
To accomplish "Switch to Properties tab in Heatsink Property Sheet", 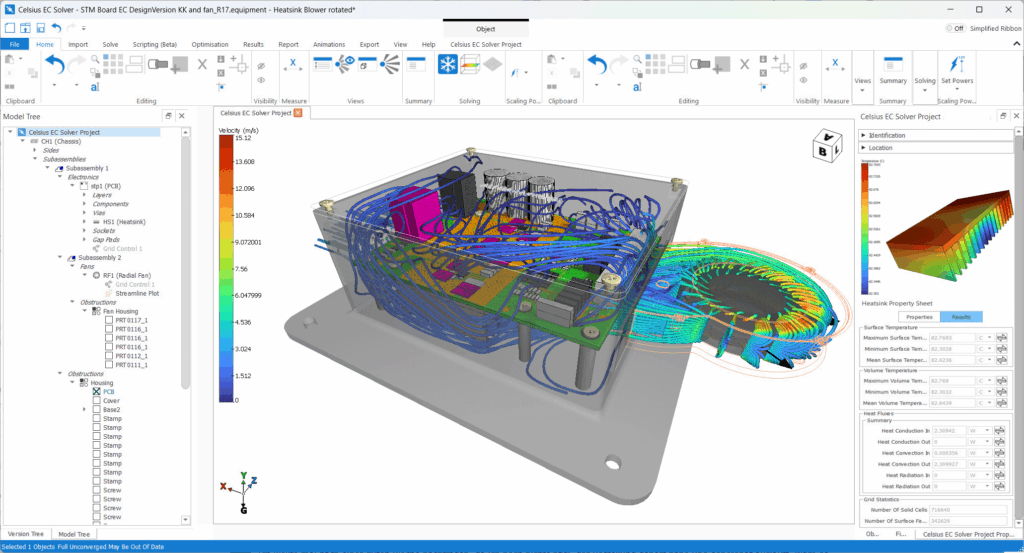I will [919, 317].
